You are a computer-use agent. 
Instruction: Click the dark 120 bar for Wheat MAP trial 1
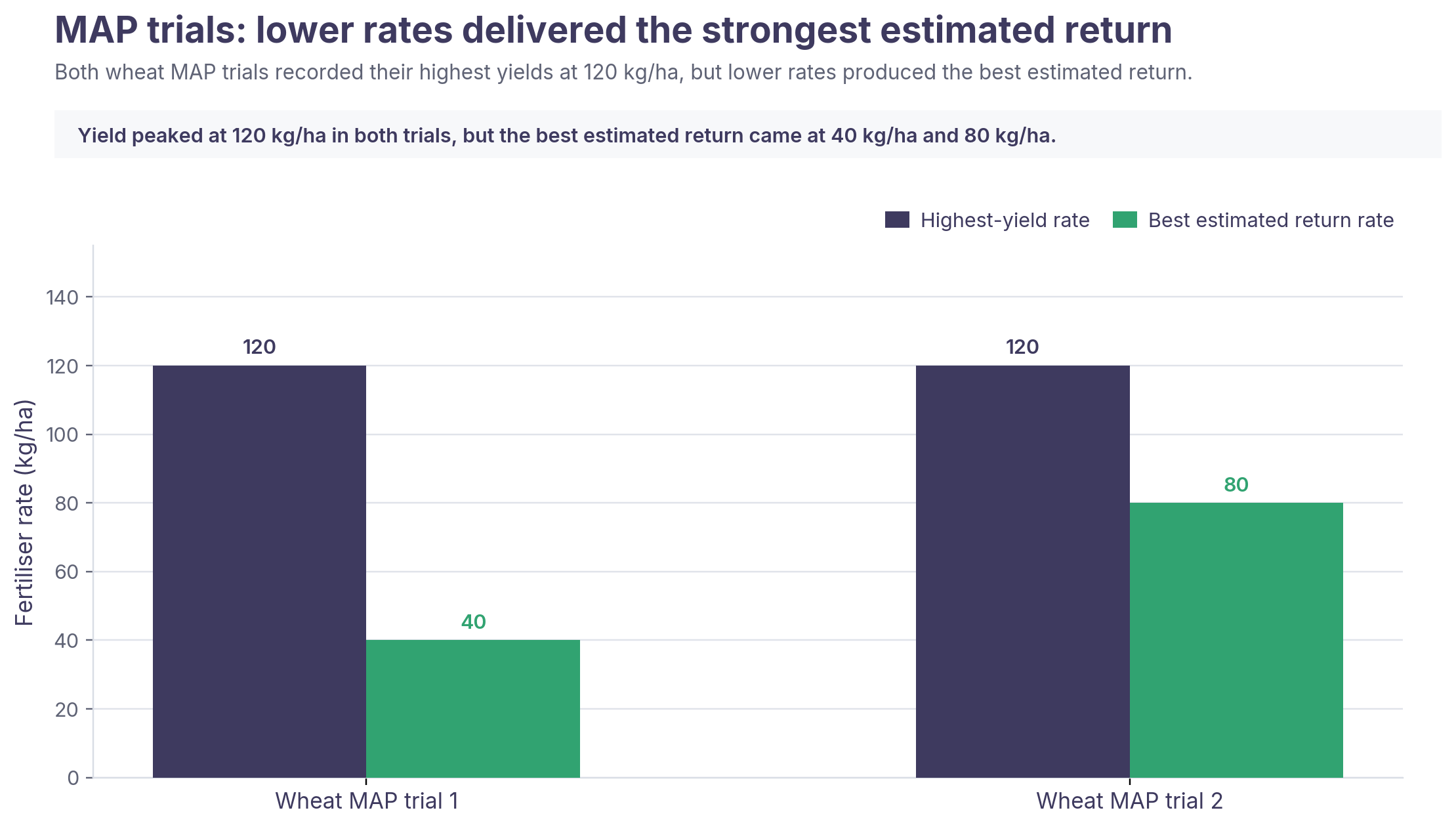click(259, 572)
